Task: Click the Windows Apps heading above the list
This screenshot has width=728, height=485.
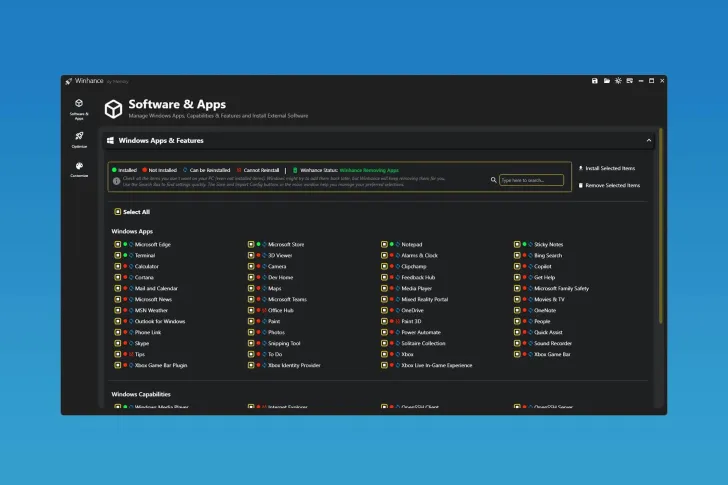Action: (x=132, y=231)
